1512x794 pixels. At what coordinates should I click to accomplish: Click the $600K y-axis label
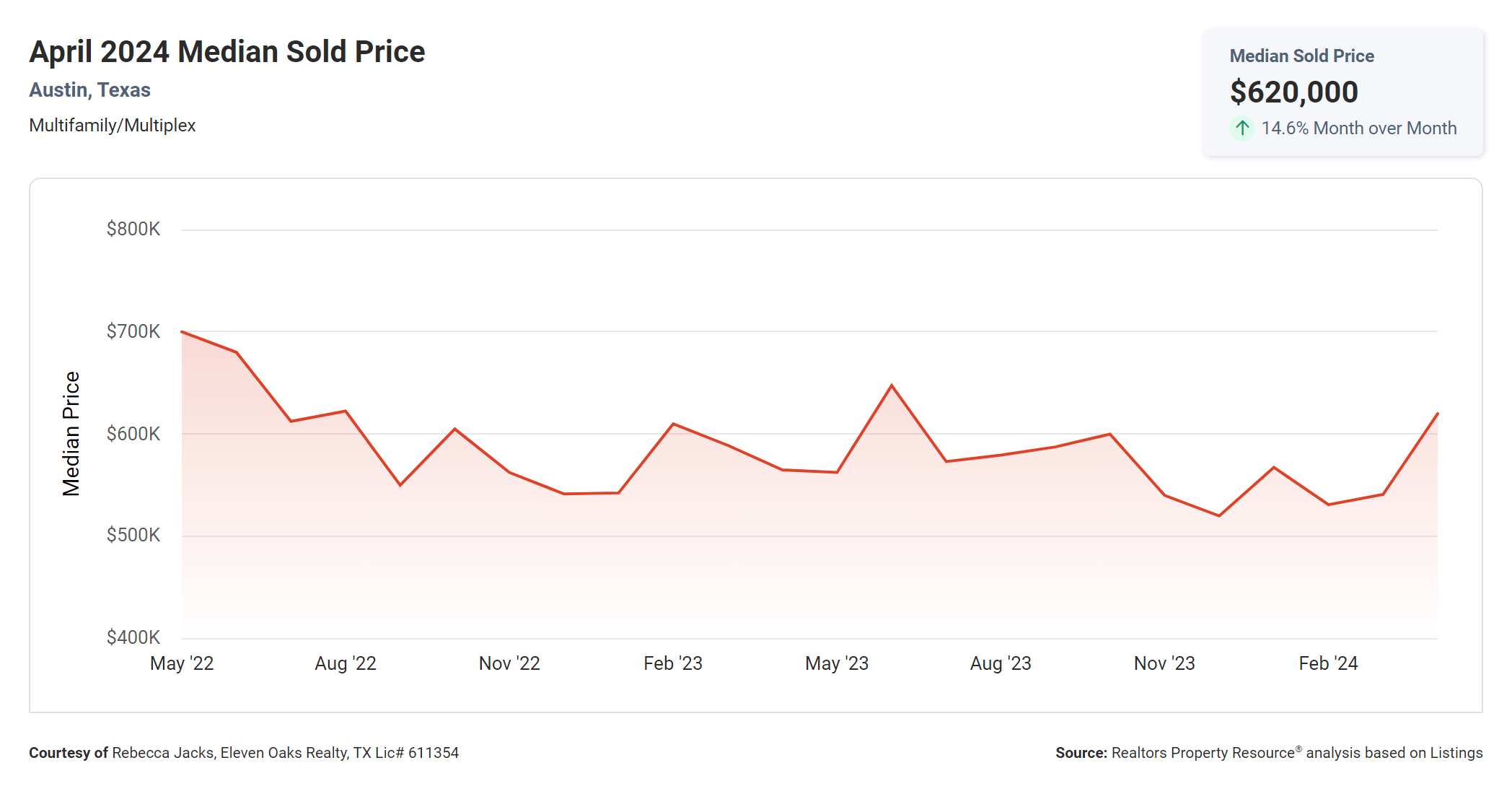(133, 434)
